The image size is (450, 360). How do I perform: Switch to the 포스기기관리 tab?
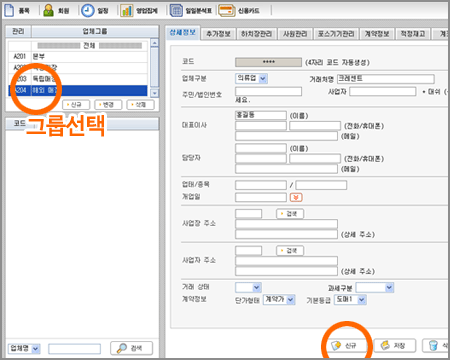pyautogui.click(x=336, y=34)
